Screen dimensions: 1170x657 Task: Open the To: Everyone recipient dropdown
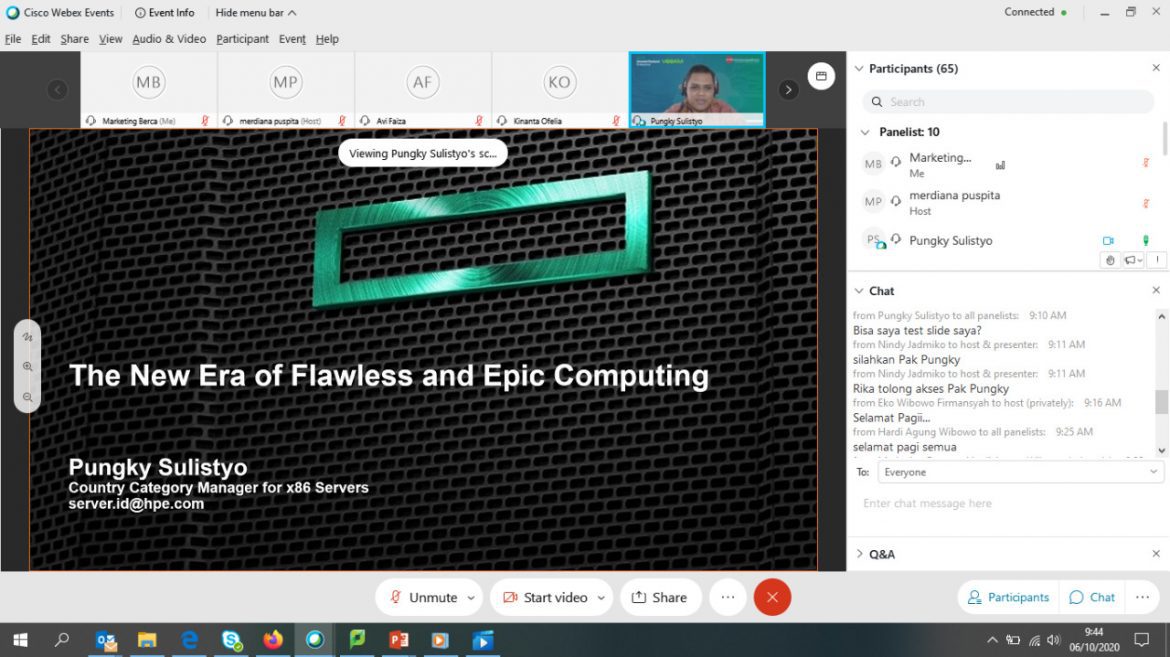pos(1020,472)
